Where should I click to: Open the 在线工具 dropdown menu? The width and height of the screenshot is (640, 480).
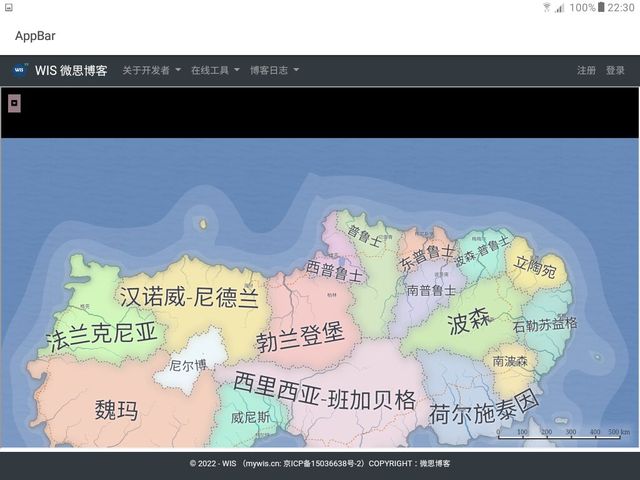(215, 71)
